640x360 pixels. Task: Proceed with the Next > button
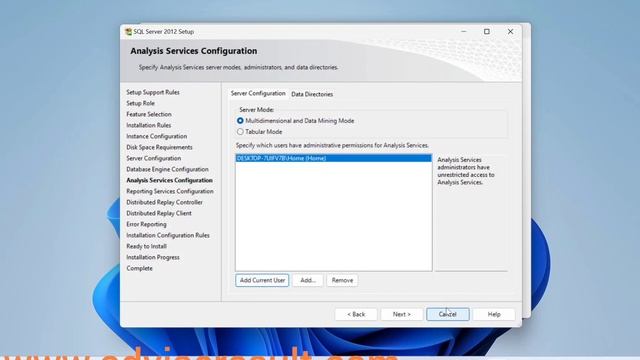(x=402, y=314)
